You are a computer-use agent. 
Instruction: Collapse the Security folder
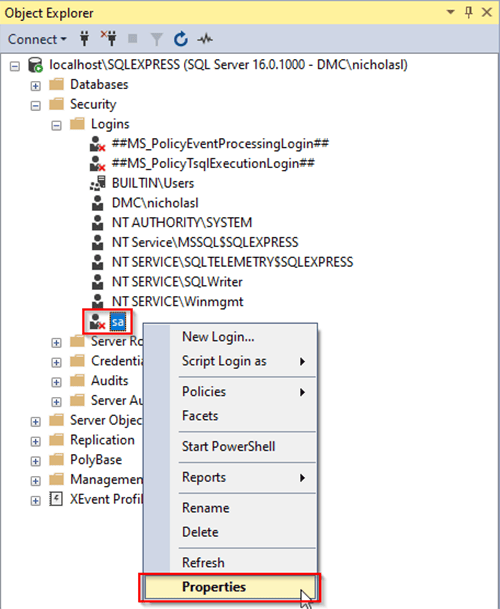35,106
